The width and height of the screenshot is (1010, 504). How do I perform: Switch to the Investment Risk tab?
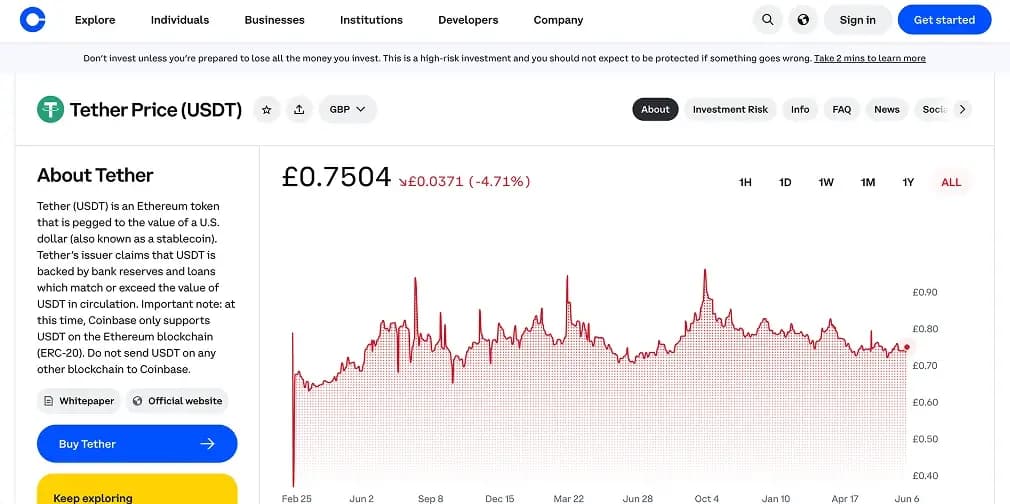(730, 110)
